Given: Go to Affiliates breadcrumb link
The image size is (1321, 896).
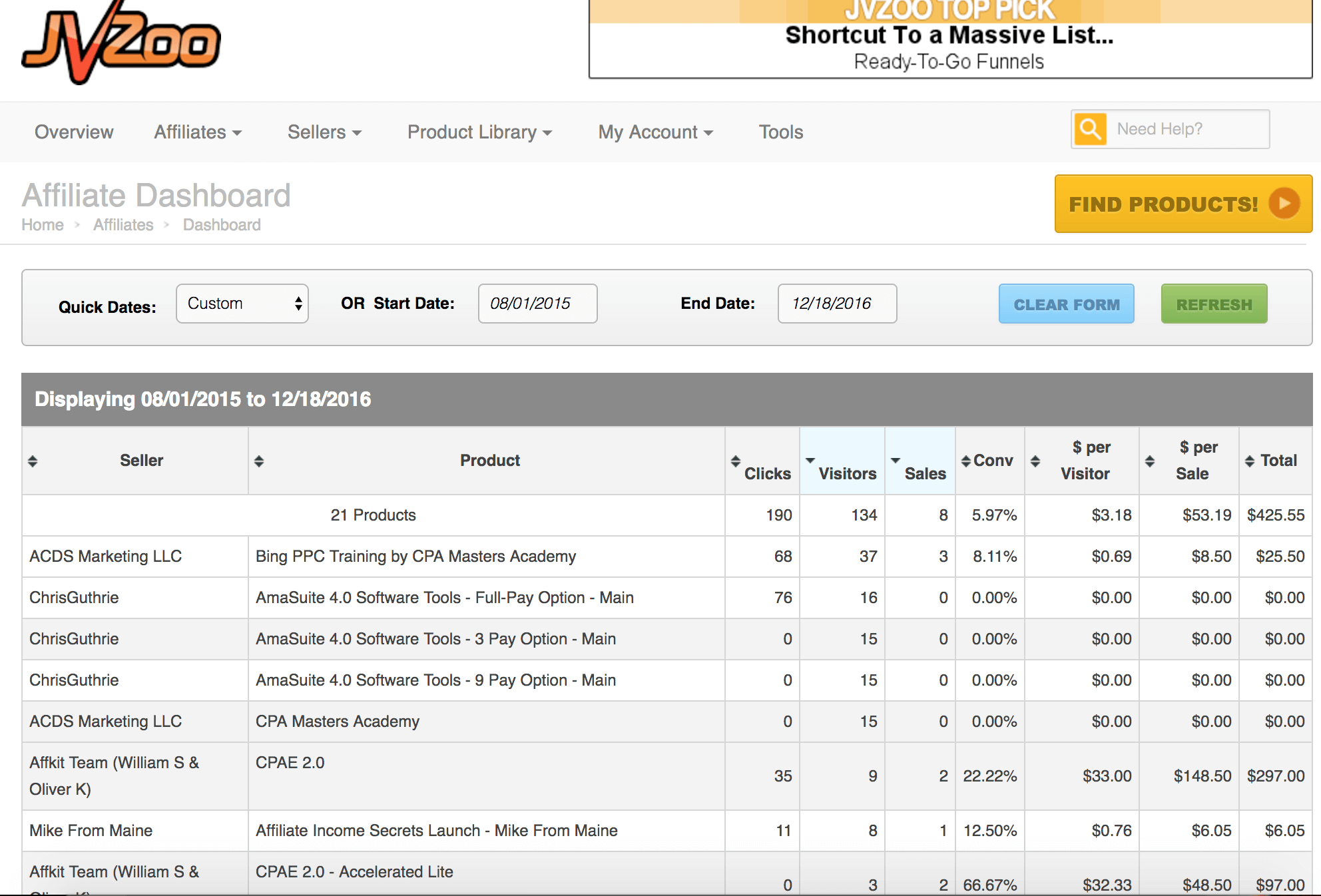Looking at the screenshot, I should pos(123,225).
